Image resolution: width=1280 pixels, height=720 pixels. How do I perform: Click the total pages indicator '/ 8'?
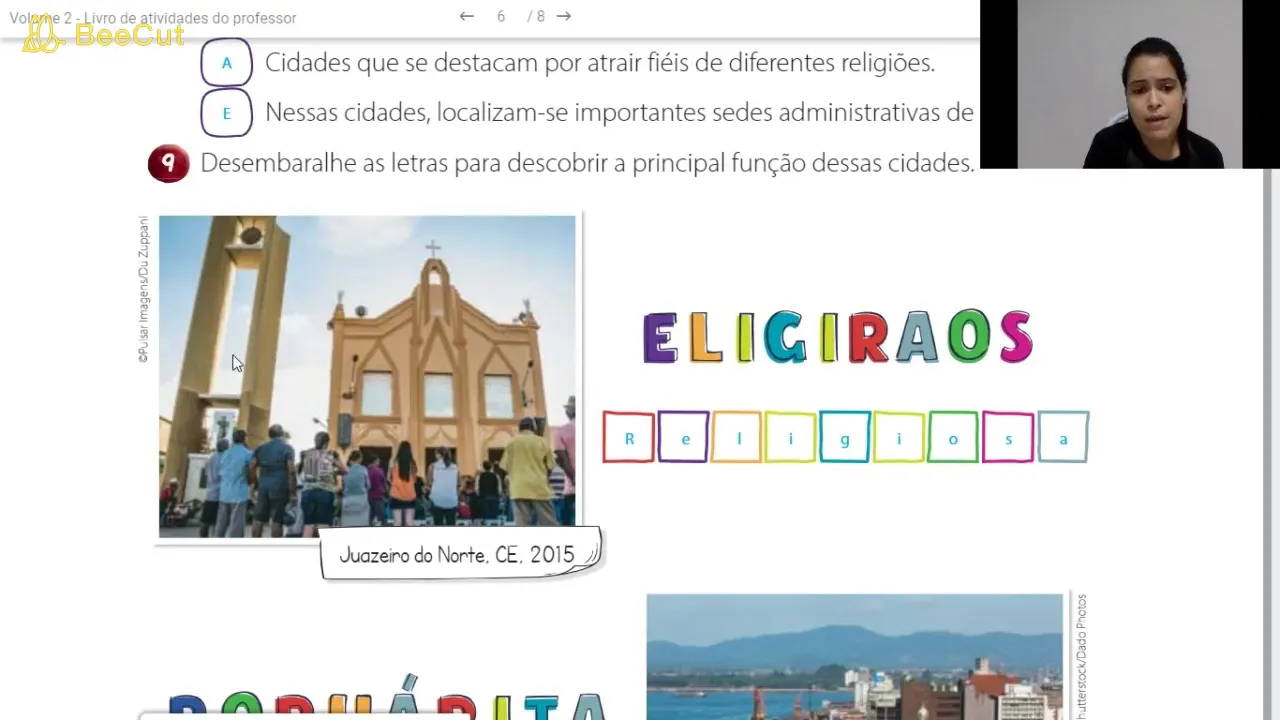tap(536, 17)
